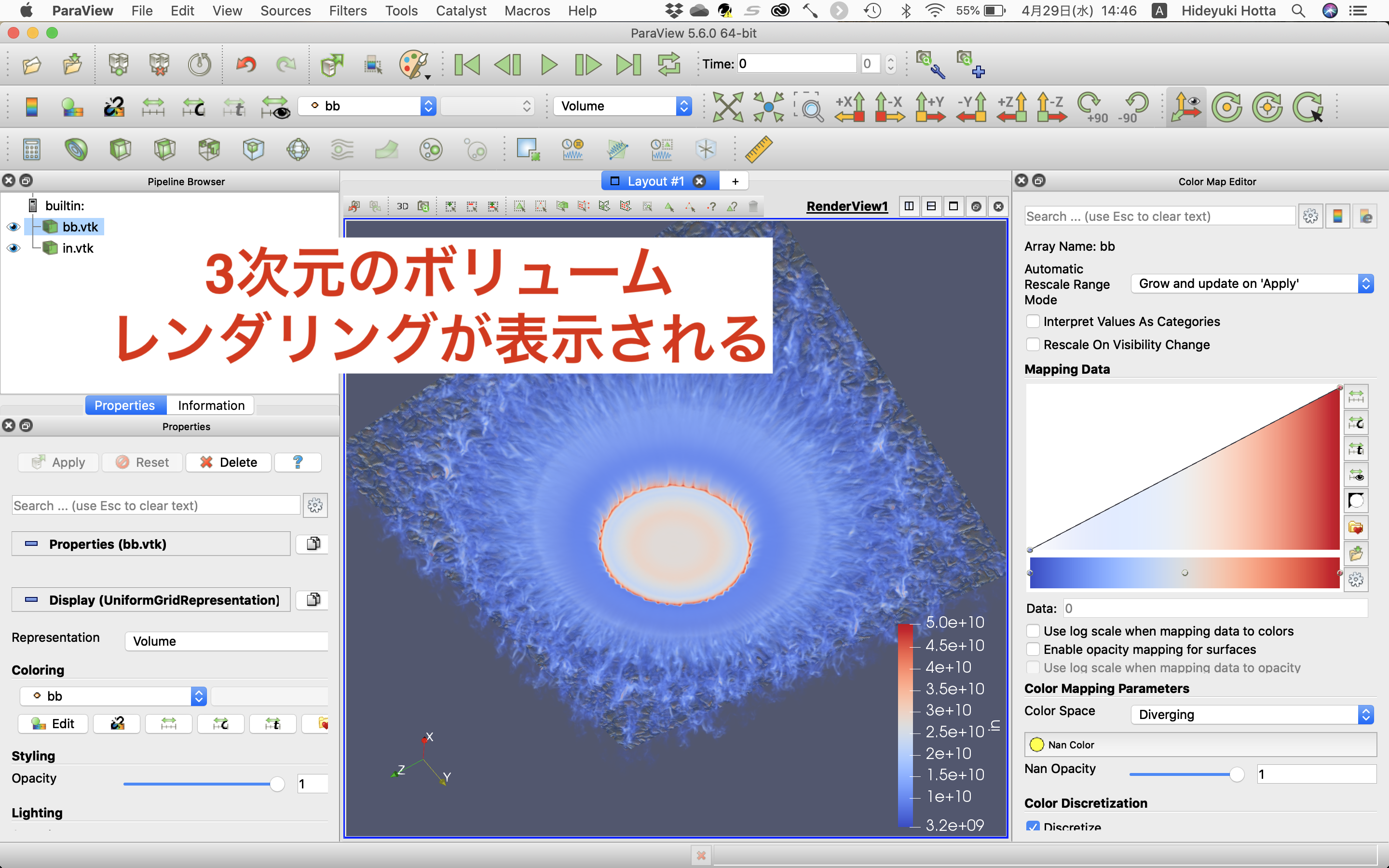Uncheck the Discretize checkbox
The image size is (1389, 868).
point(1033,826)
